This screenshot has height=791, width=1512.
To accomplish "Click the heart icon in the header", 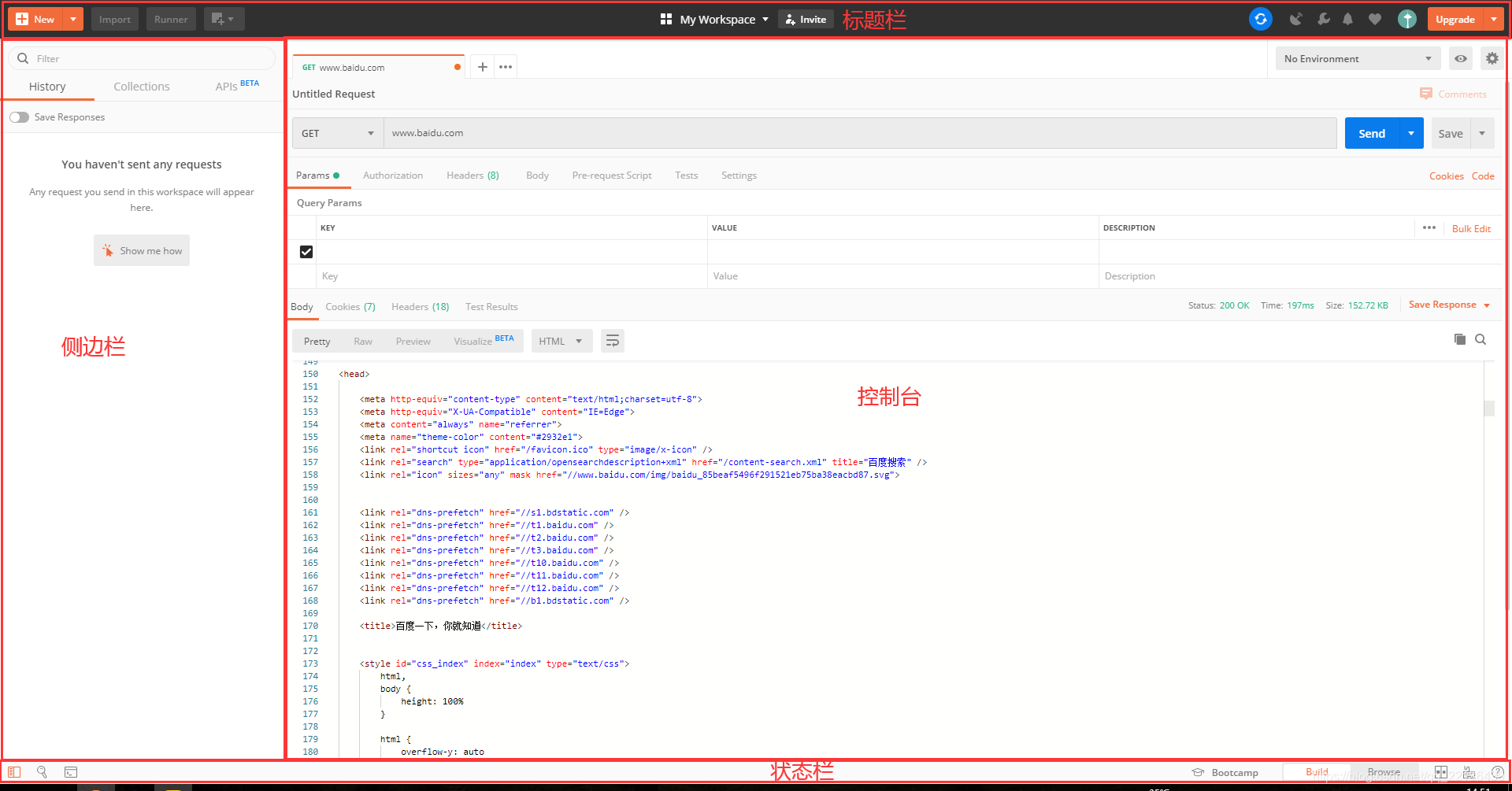I will click(x=1375, y=19).
